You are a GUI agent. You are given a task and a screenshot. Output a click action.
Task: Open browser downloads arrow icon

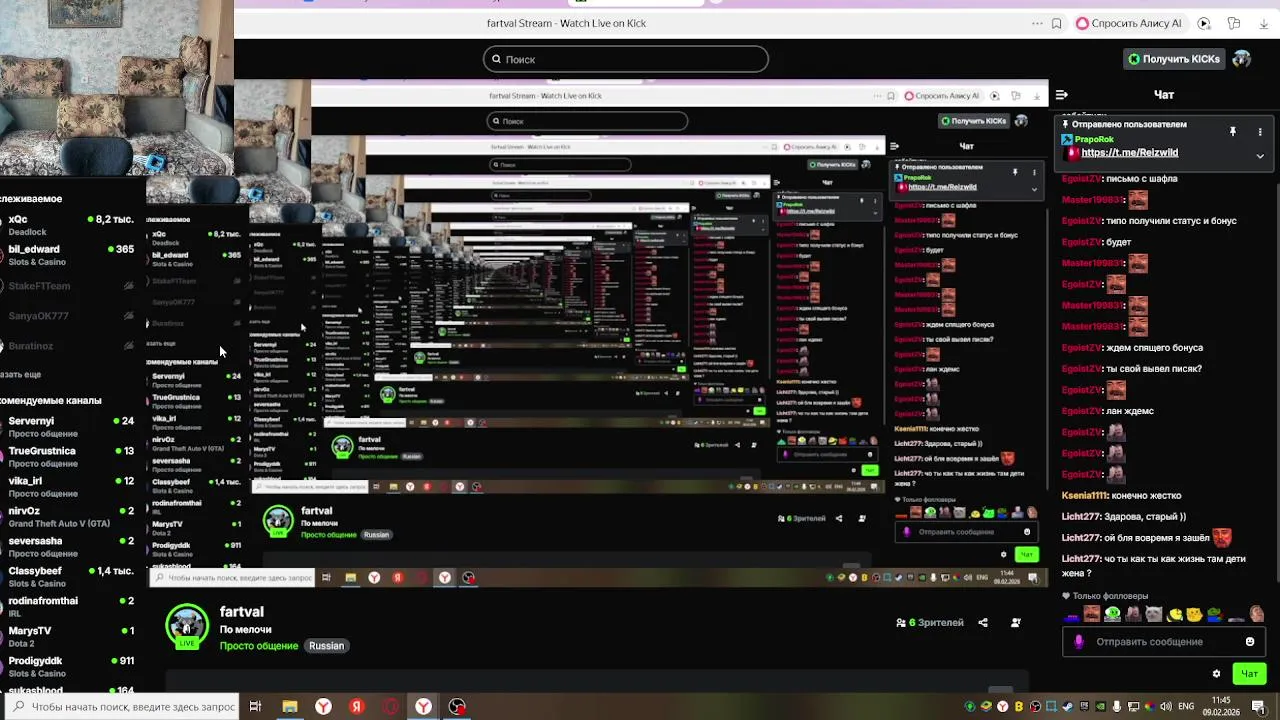pyautogui.click(x=1262, y=23)
